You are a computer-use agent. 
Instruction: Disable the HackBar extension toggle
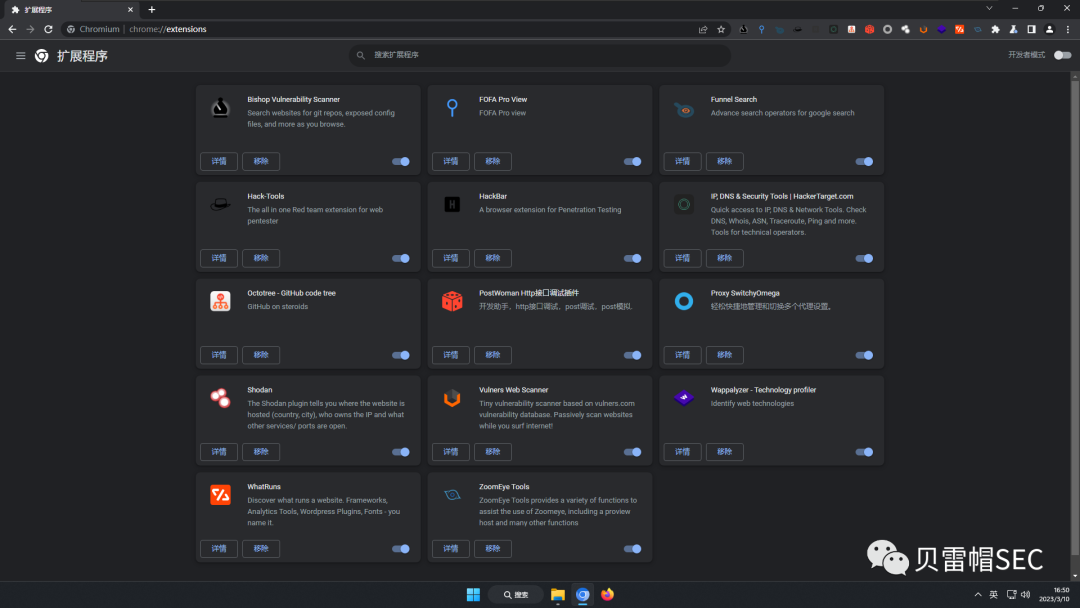tap(632, 258)
